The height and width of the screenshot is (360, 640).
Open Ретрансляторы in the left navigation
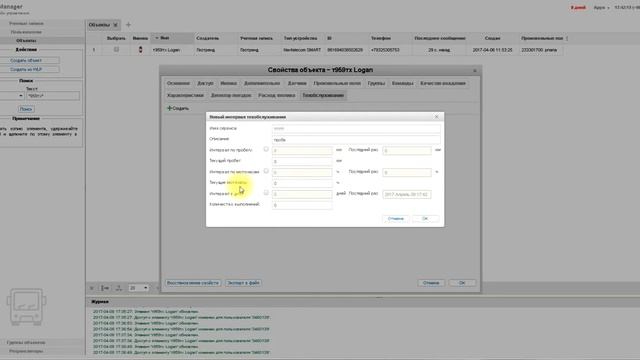26,351
